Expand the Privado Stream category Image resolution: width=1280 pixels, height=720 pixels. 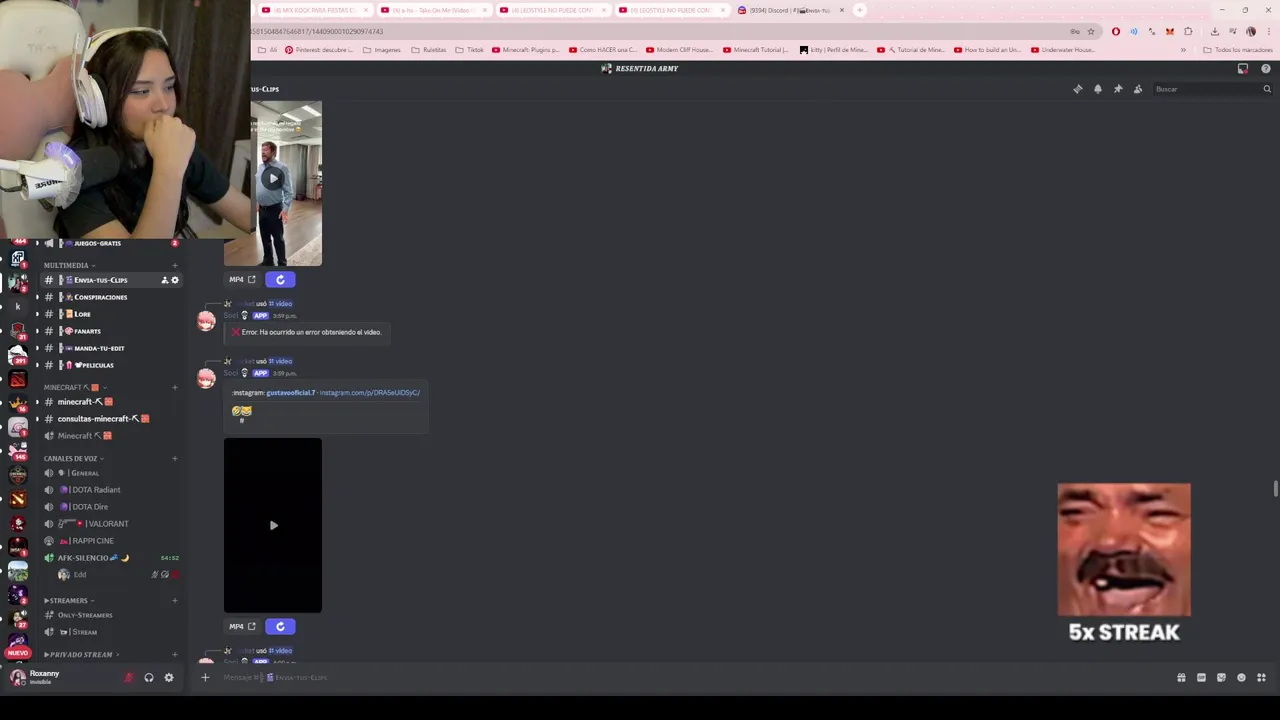81,654
